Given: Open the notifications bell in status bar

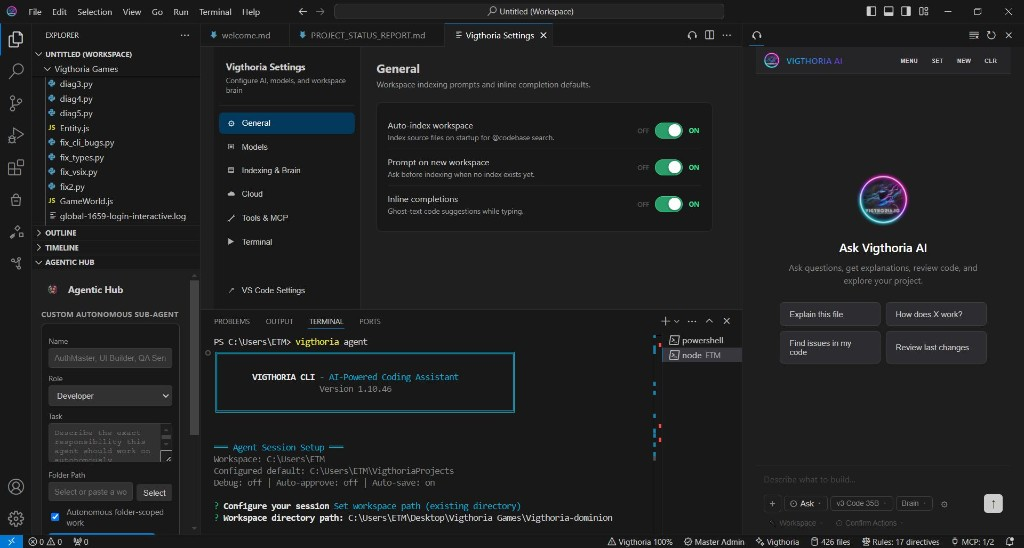Looking at the screenshot, I should click(1008, 541).
